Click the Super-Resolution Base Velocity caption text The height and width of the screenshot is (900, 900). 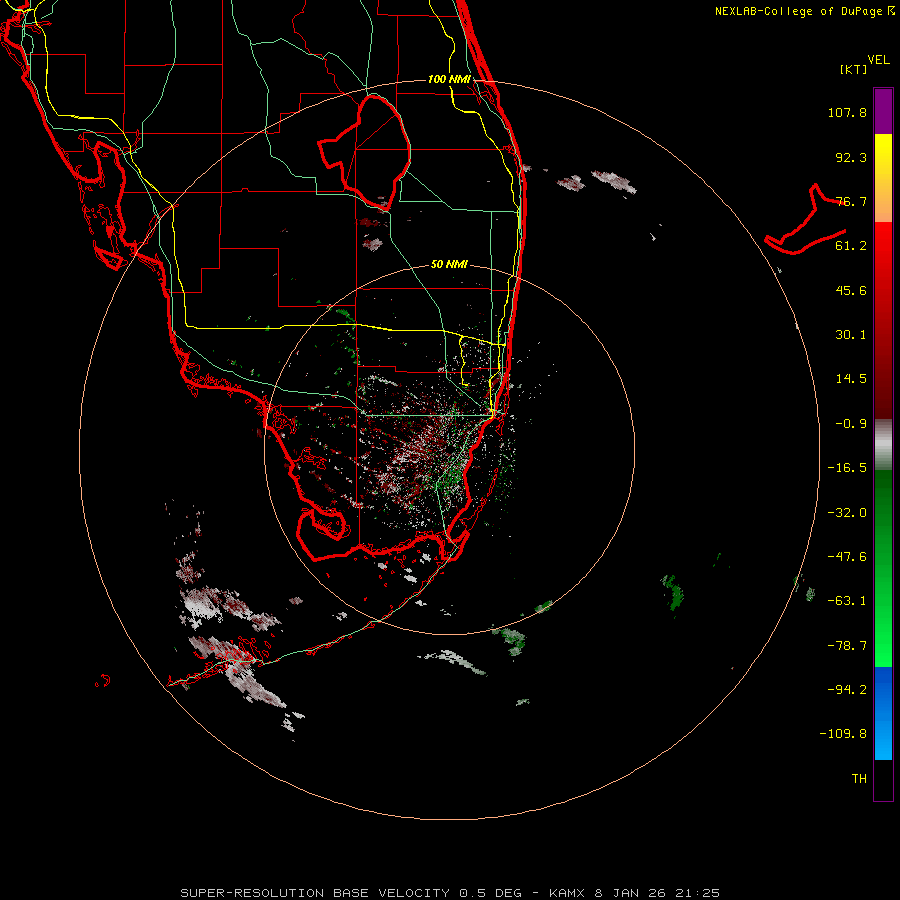point(450,893)
